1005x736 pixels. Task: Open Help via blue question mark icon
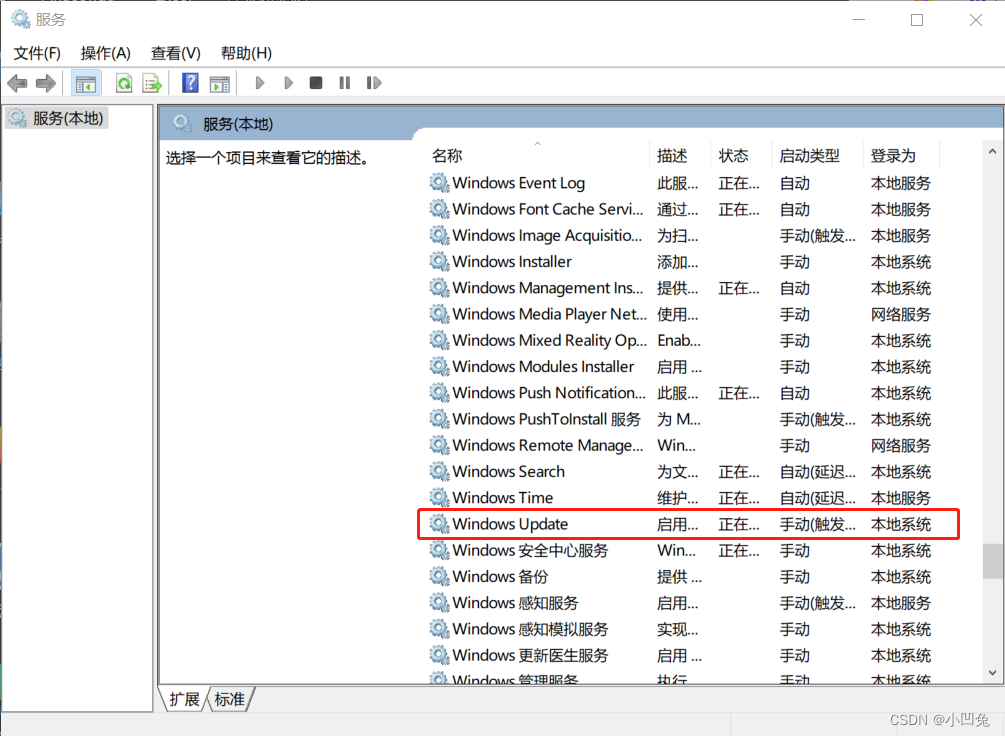[190, 83]
